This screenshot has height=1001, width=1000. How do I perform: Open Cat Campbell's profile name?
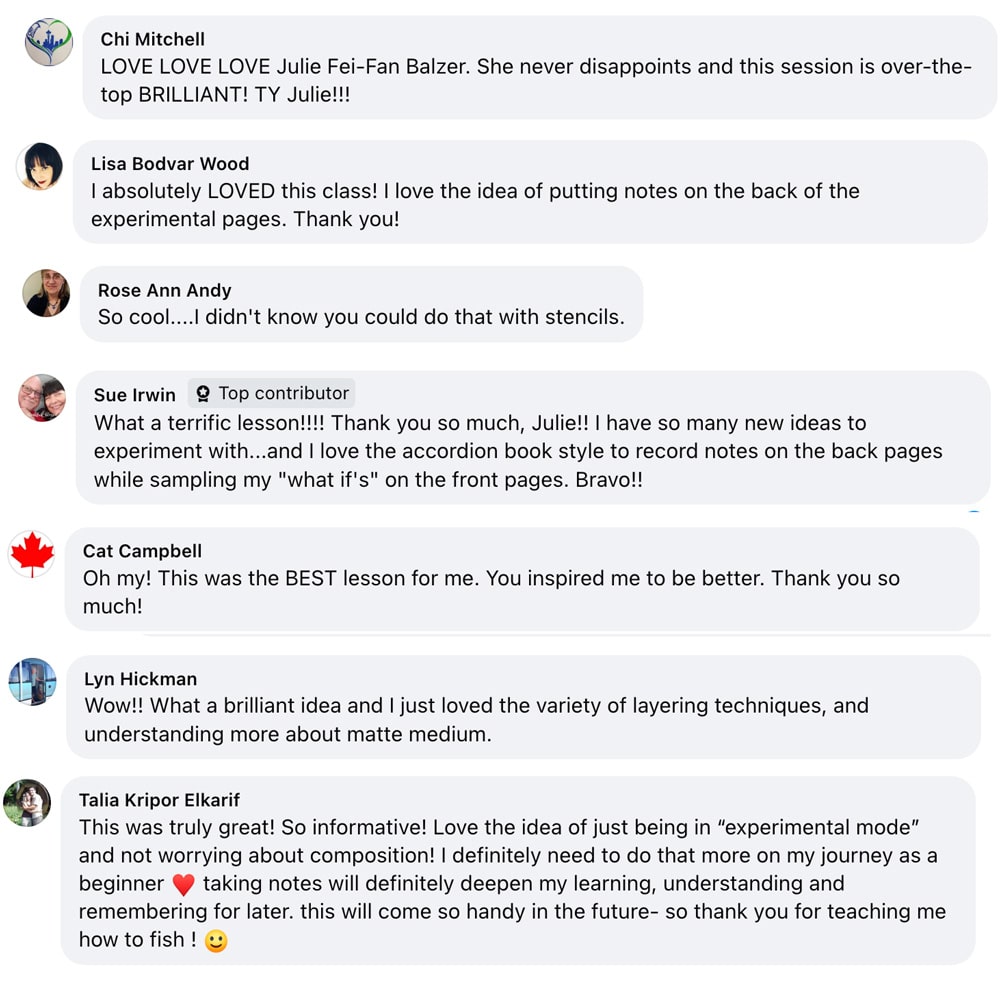tap(142, 551)
